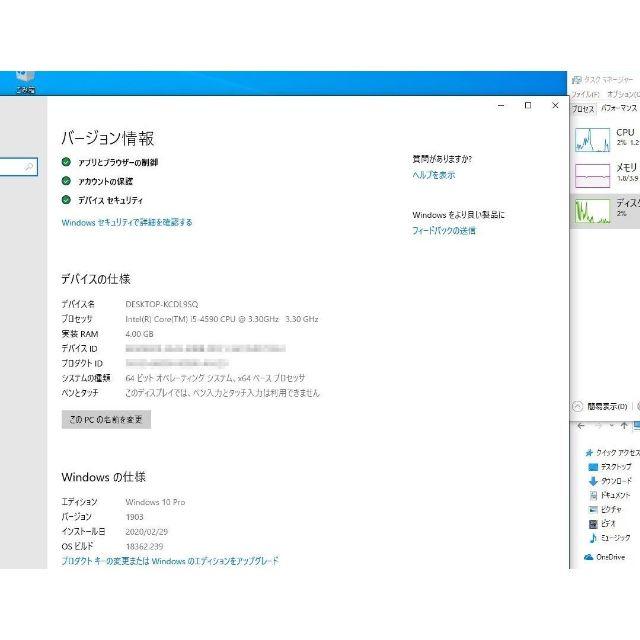640x640 pixels.
Task: Click the ビデオ icon in Explorer
Action: (x=593, y=524)
